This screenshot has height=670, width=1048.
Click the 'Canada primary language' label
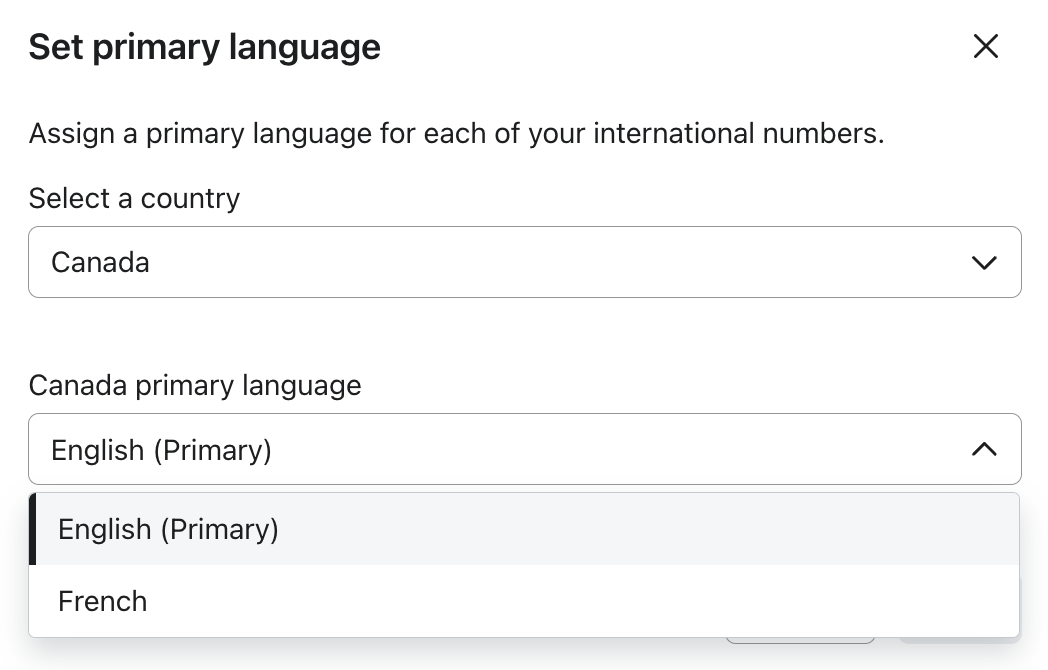(195, 385)
